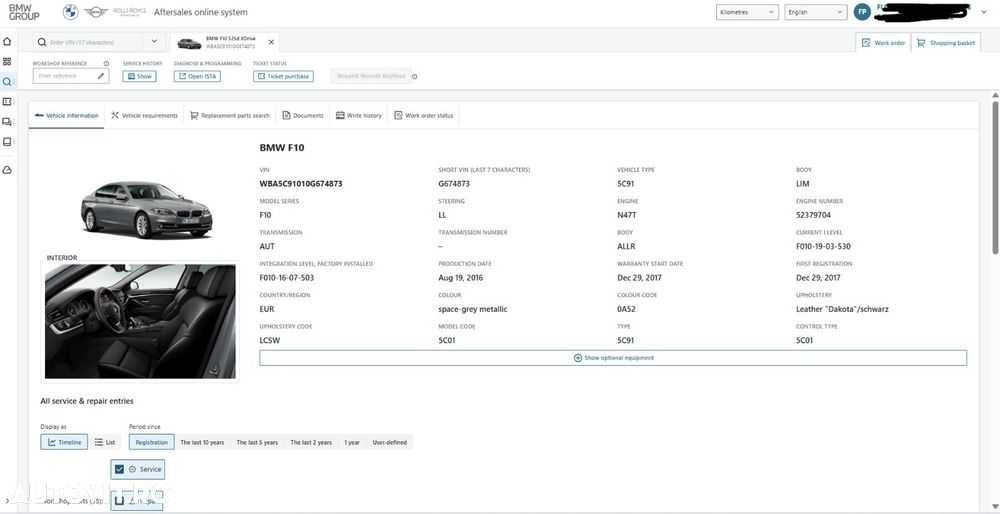Click the FP user avatar

862,12
